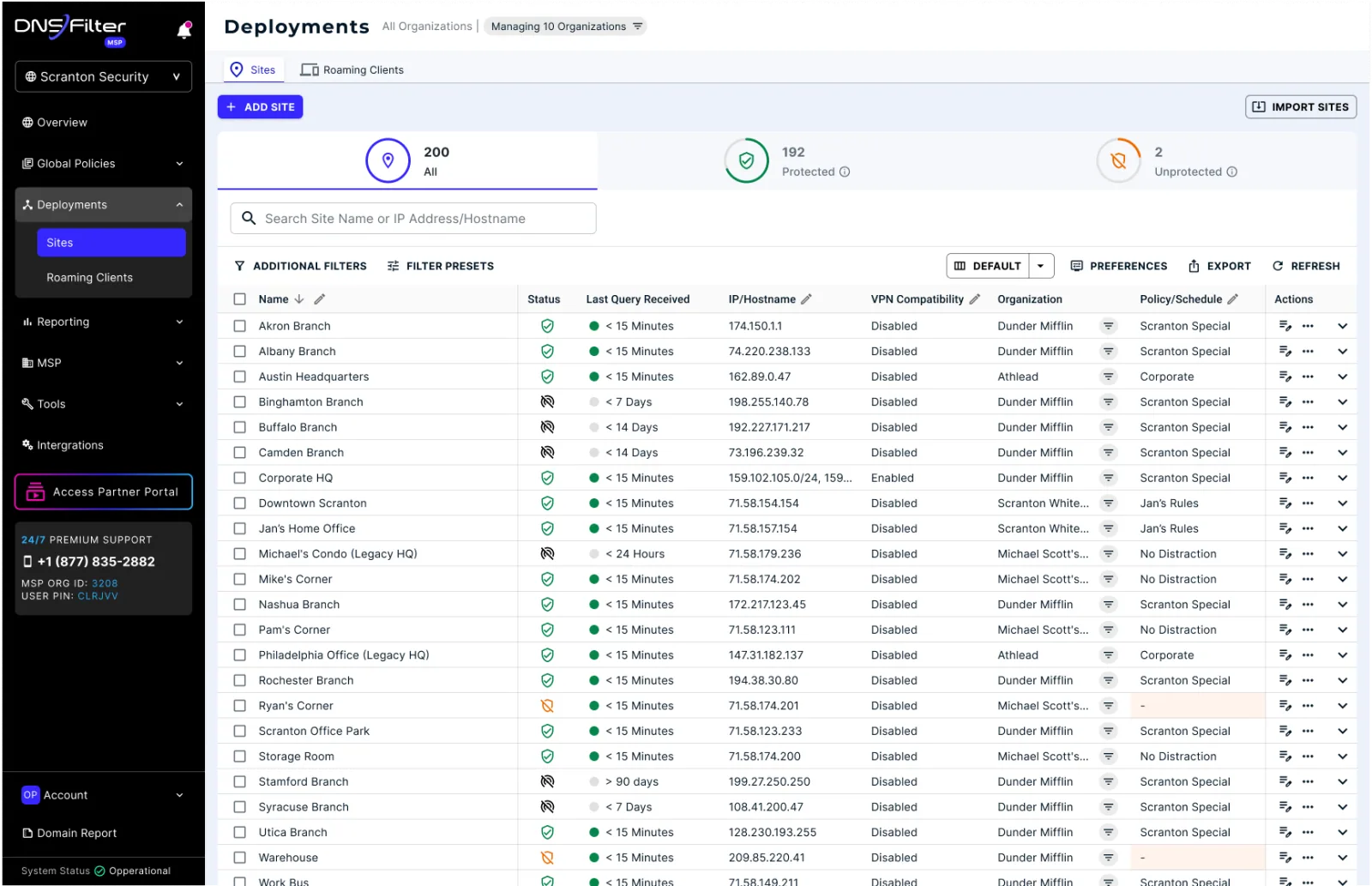Open Access Partner Portal
This screenshot has height=886, width=1372.
pyautogui.click(x=104, y=492)
